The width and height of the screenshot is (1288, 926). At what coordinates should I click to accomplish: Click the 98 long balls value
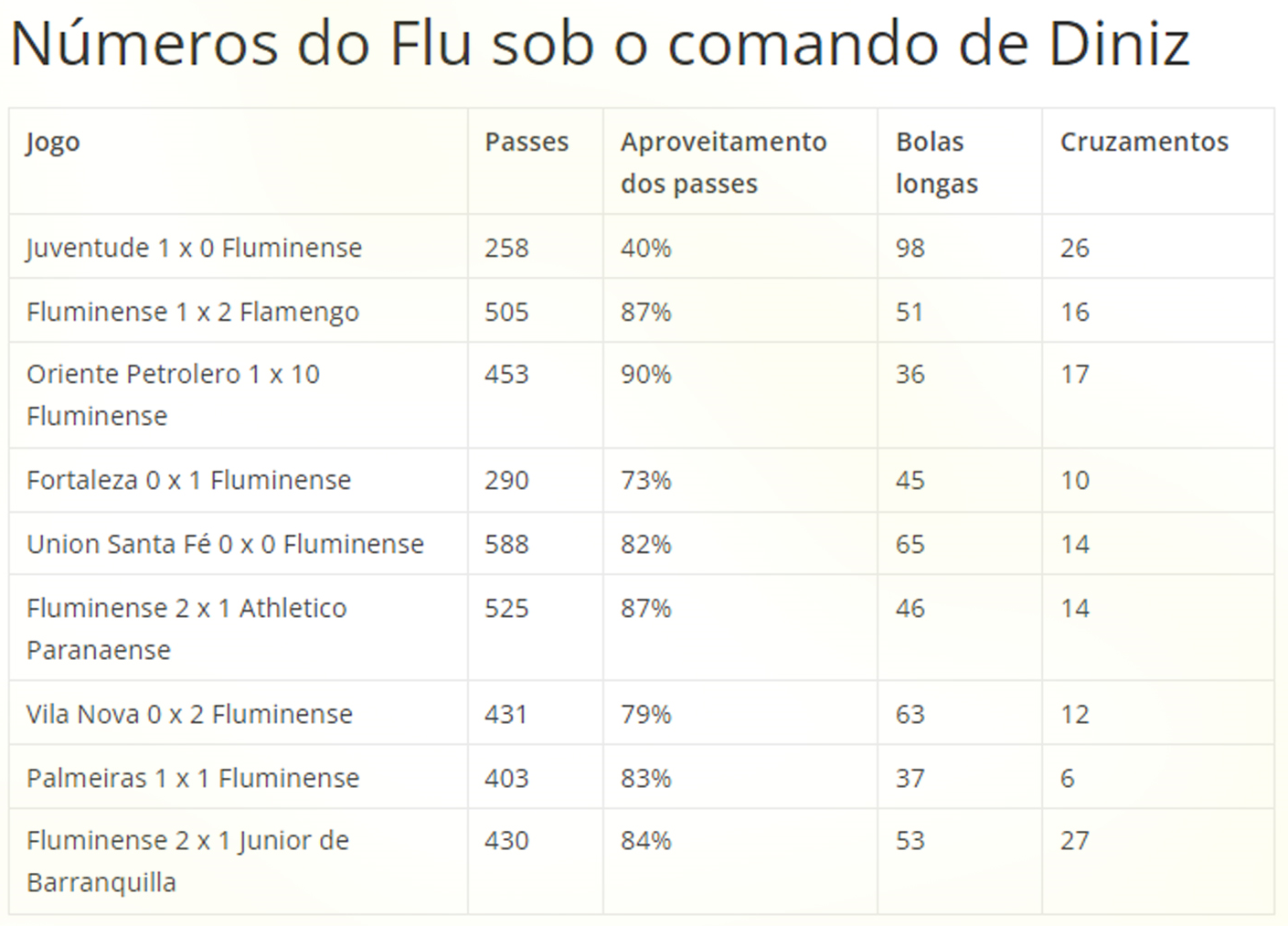910,249
